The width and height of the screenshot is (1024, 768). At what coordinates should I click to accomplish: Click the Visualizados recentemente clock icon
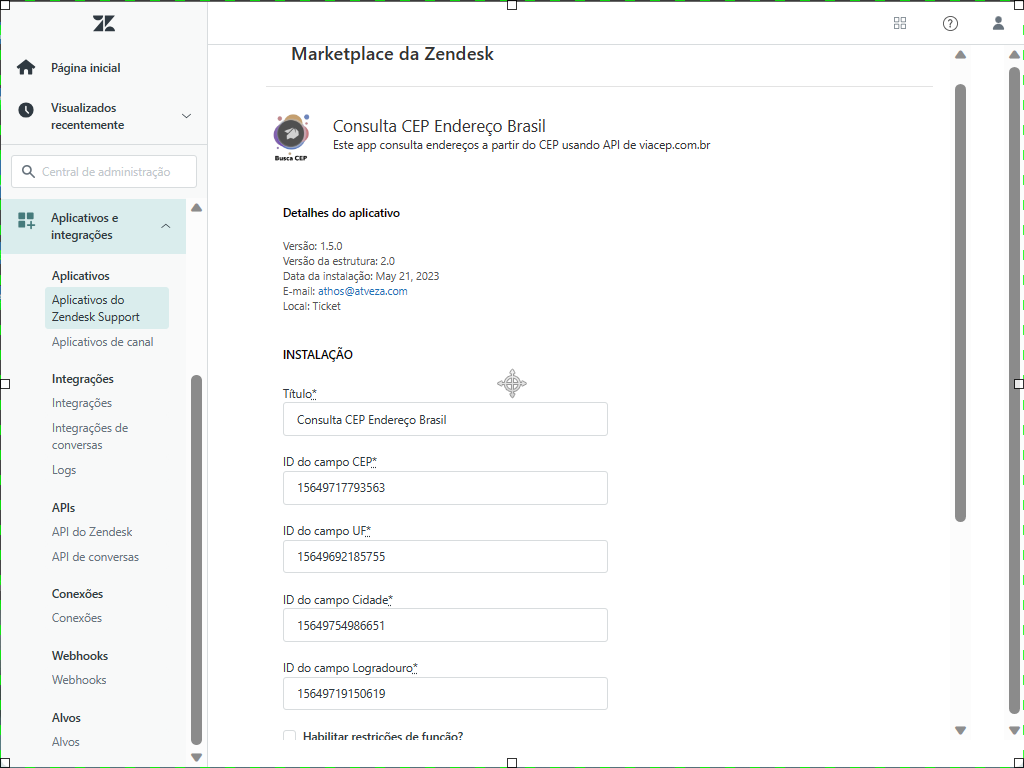[x=26, y=111]
